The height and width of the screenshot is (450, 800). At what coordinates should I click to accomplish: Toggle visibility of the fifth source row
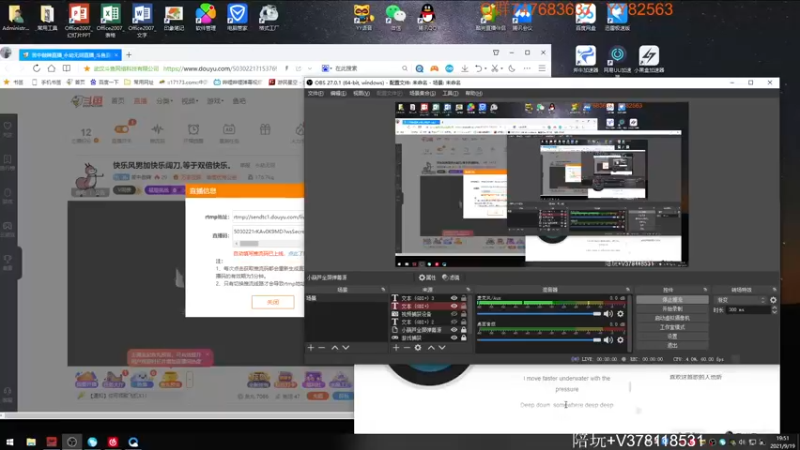click(454, 330)
